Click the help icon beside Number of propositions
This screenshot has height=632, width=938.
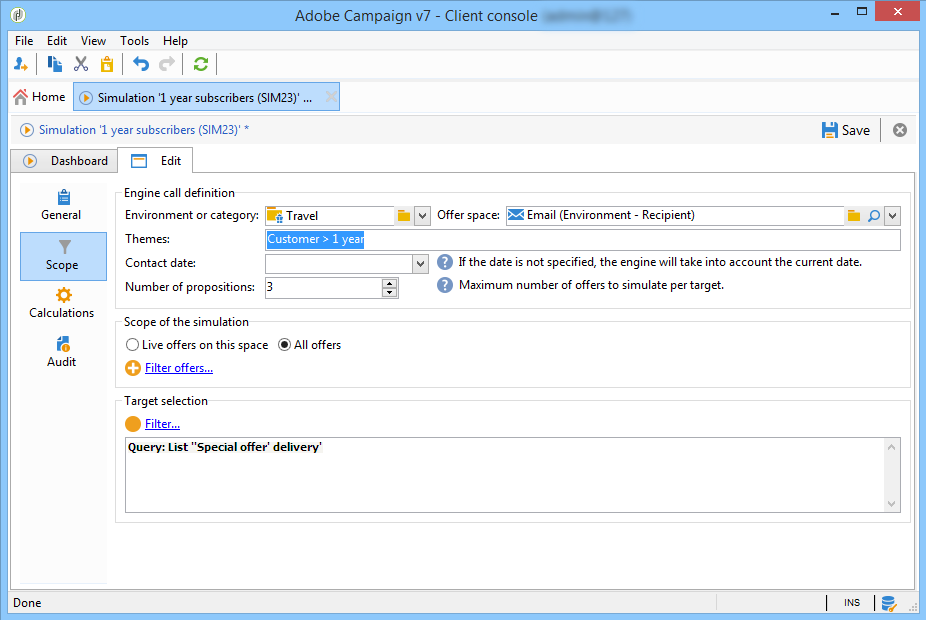click(444, 285)
